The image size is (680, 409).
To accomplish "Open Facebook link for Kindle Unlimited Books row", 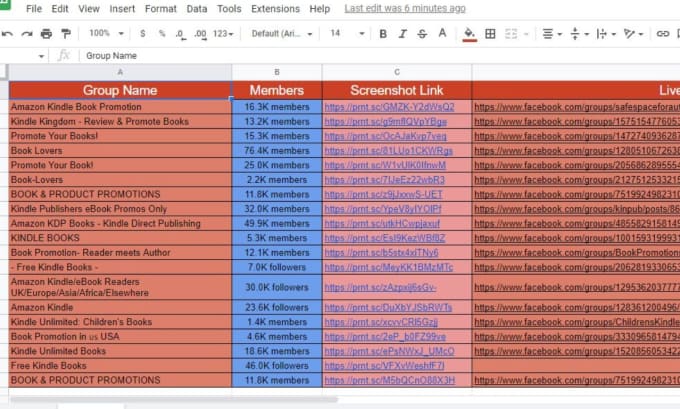I will tap(577, 351).
